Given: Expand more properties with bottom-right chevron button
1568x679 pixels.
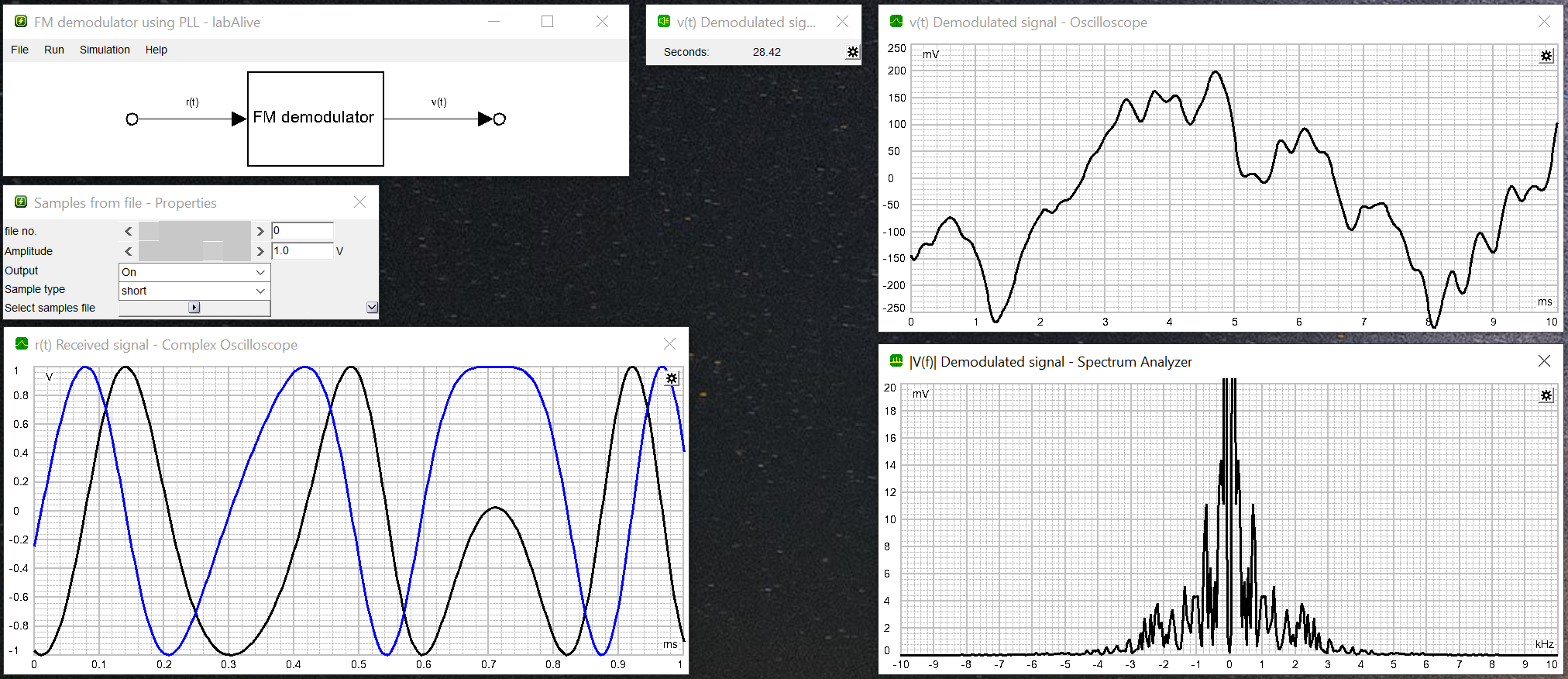Looking at the screenshot, I should (372, 308).
